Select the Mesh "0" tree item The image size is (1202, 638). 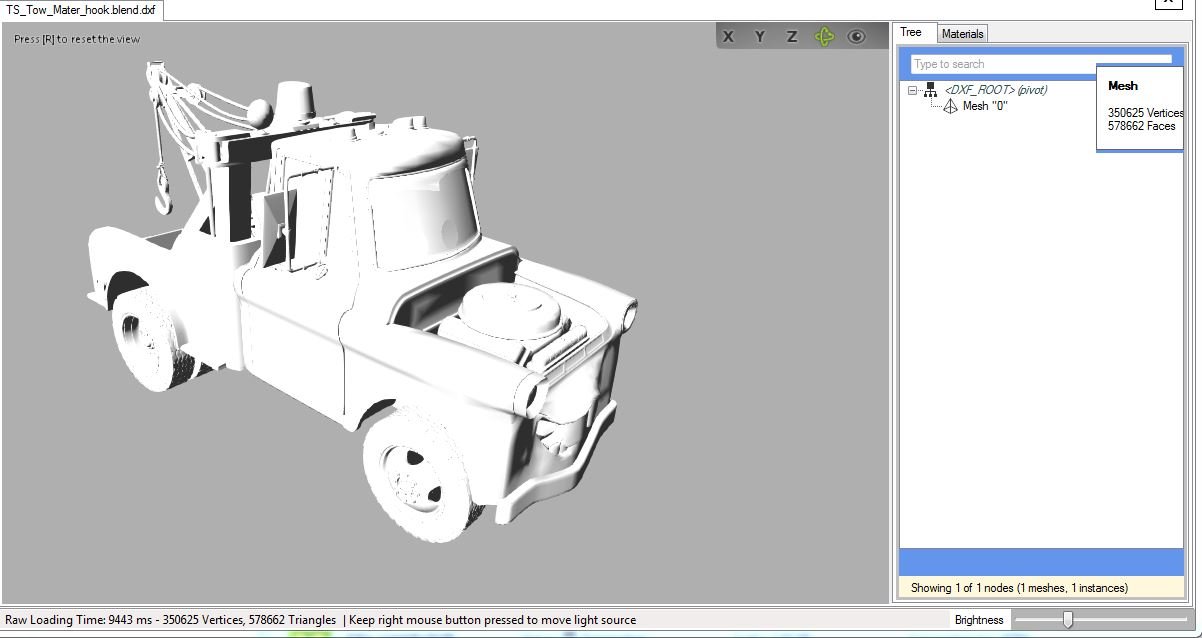point(985,106)
